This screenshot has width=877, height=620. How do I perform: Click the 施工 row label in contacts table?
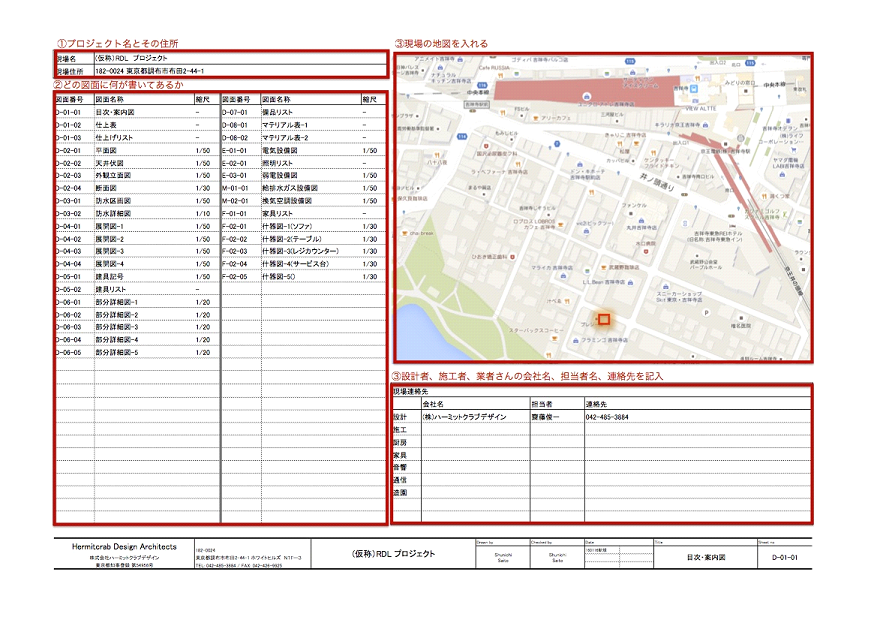coord(400,429)
